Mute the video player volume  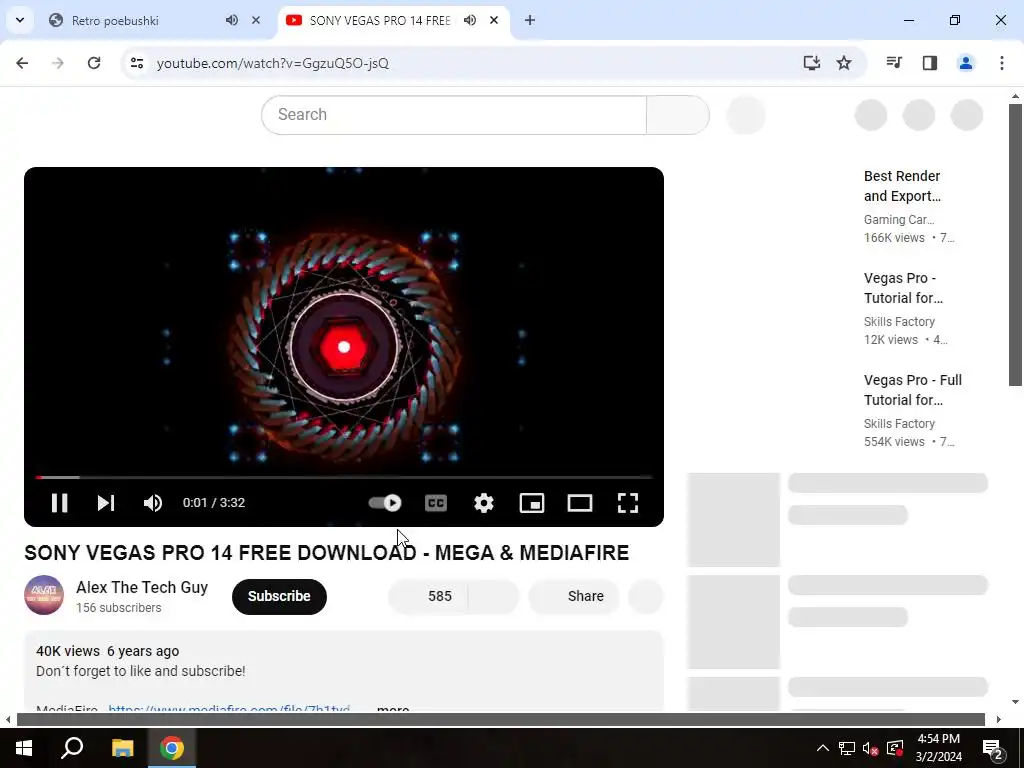click(x=153, y=503)
